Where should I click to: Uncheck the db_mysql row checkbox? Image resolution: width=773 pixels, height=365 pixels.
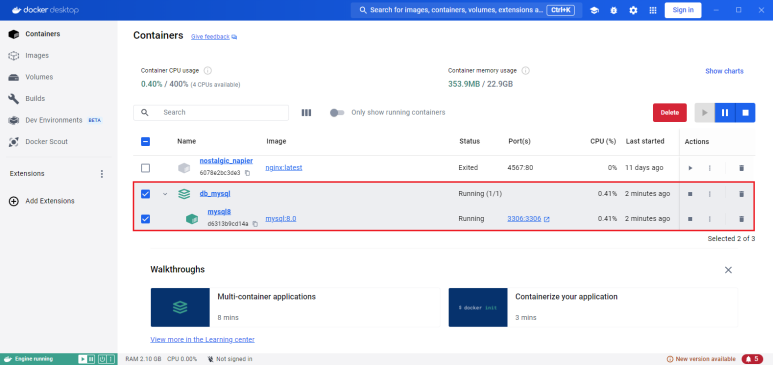pos(145,194)
